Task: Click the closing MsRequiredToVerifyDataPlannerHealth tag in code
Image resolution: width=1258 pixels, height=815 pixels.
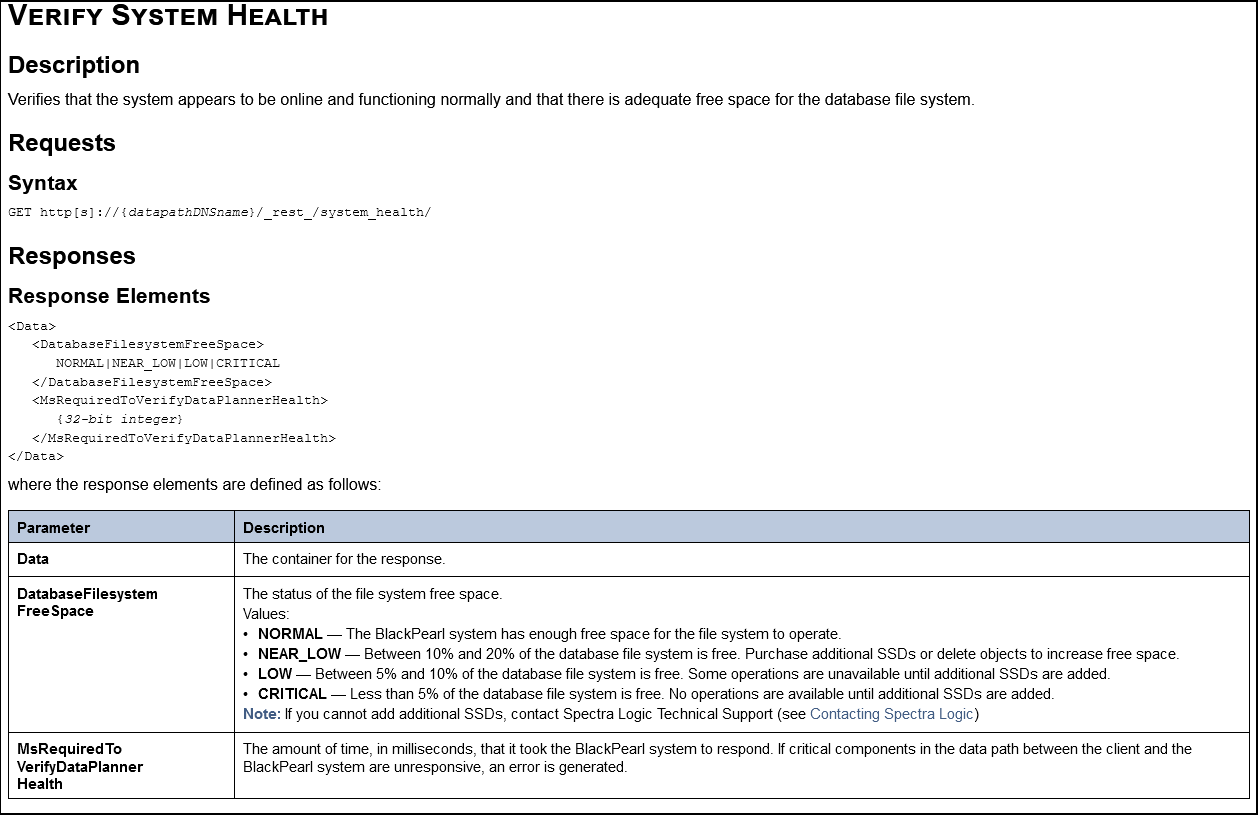Action: coord(184,438)
